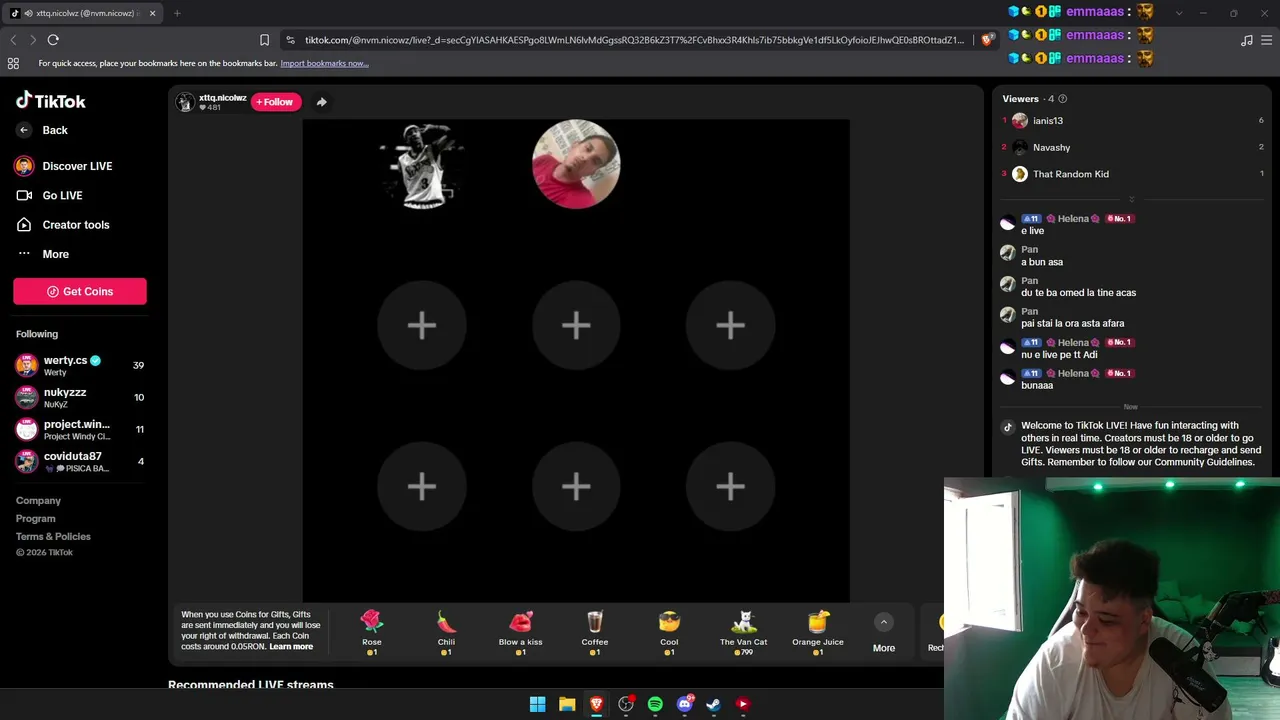The height and width of the screenshot is (720, 1280).
Task: Open the Brave media control music icon
Action: (x=1247, y=40)
